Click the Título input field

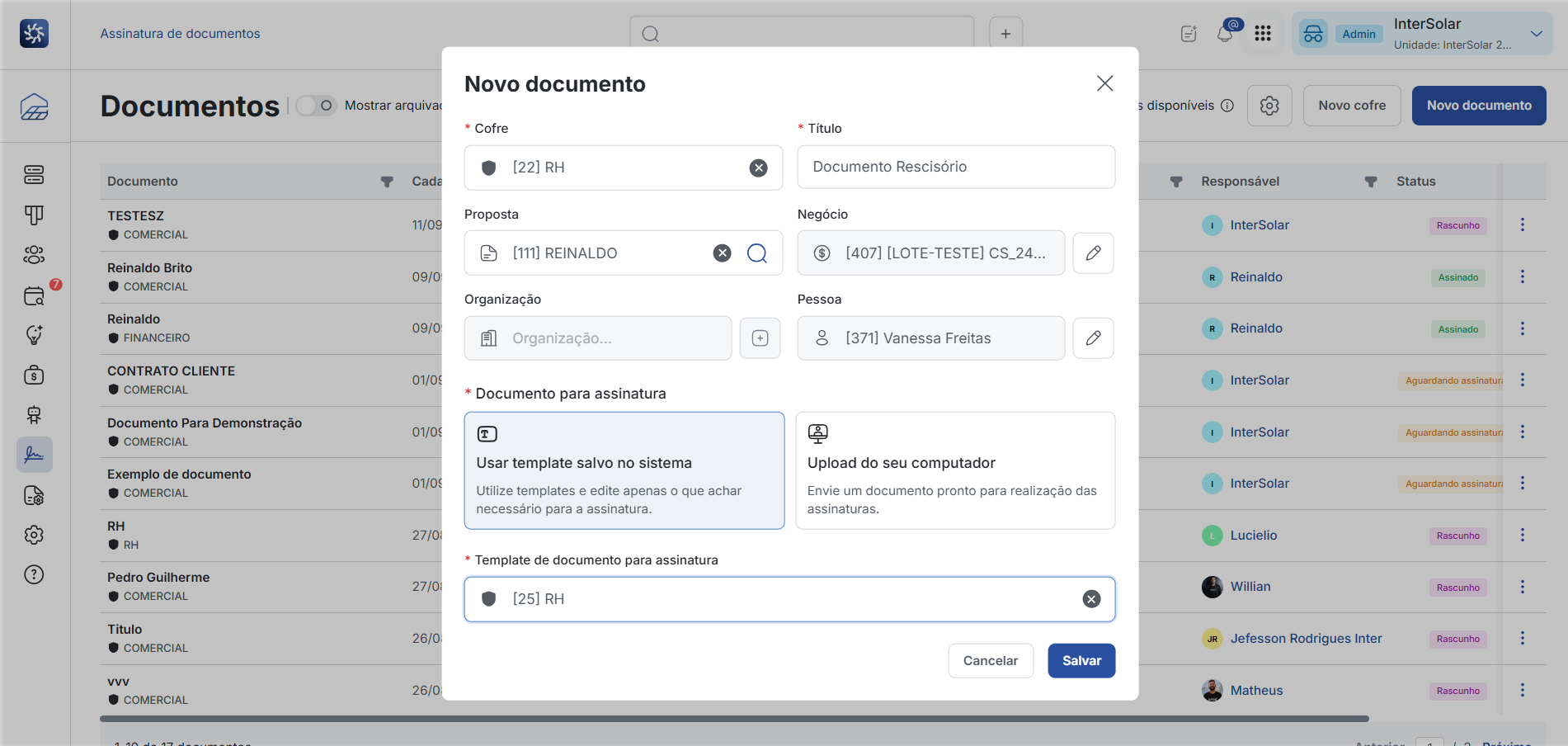tap(956, 167)
